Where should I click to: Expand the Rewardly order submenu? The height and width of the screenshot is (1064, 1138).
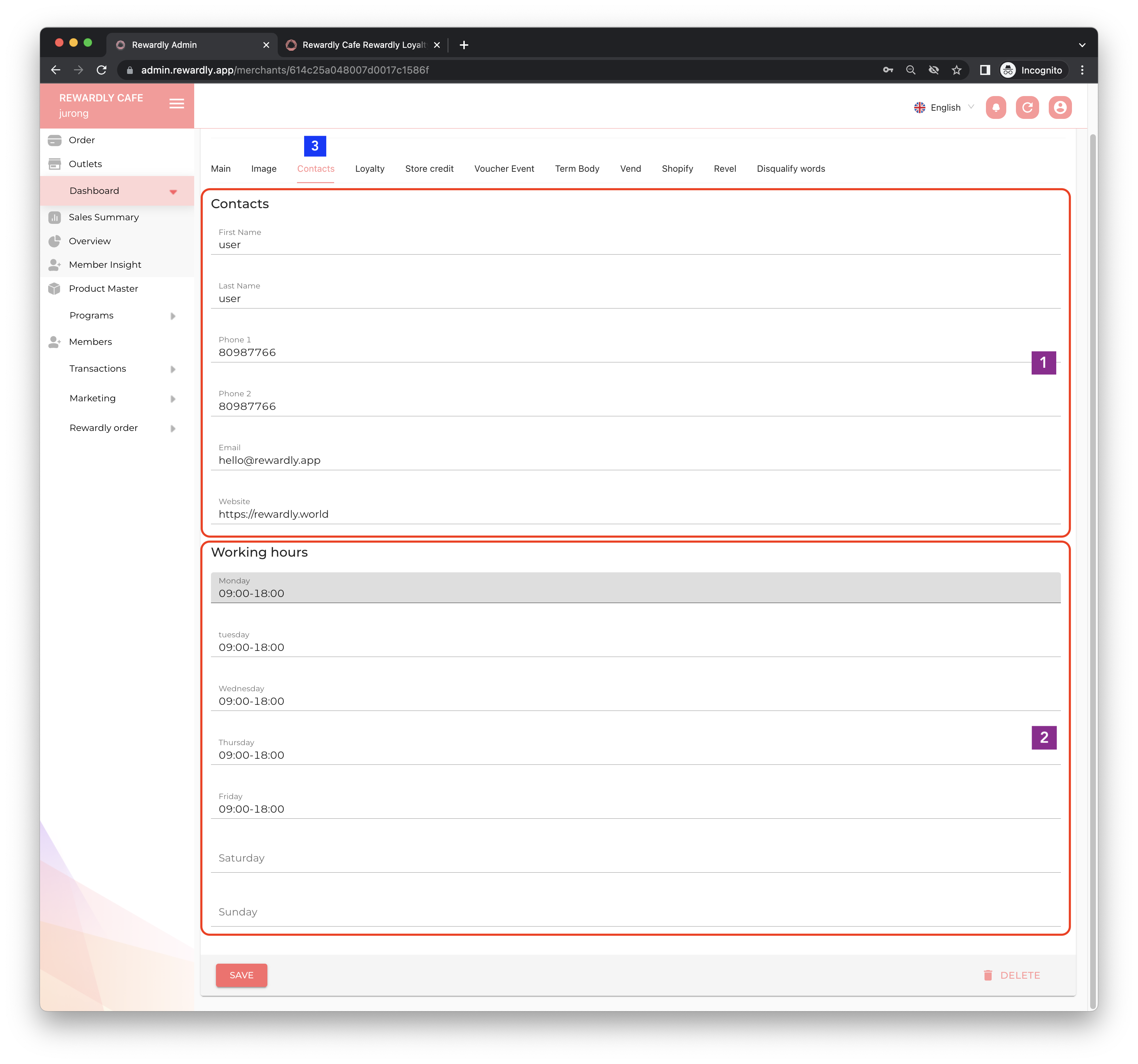pyautogui.click(x=117, y=428)
